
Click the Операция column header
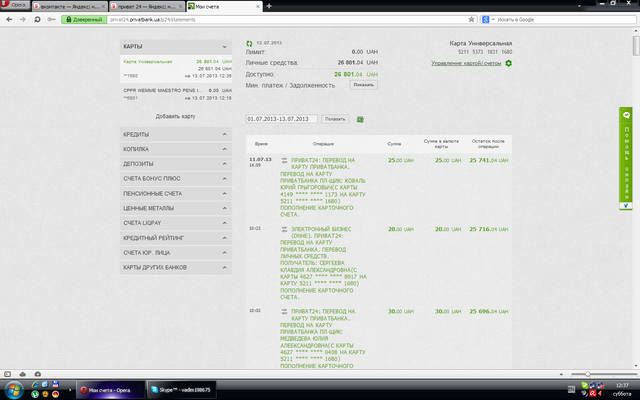tap(323, 144)
